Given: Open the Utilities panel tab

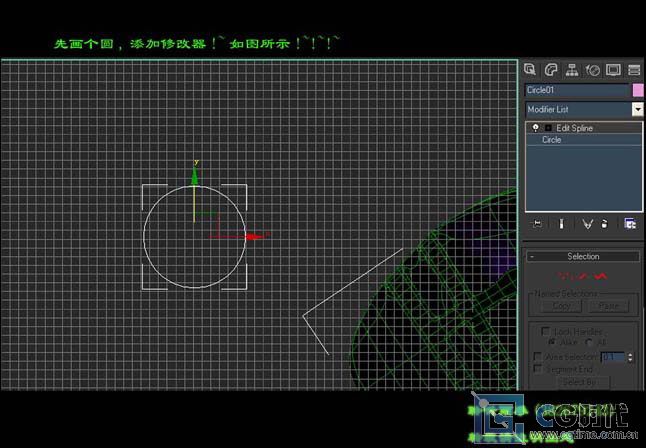Looking at the screenshot, I should coord(634,70).
